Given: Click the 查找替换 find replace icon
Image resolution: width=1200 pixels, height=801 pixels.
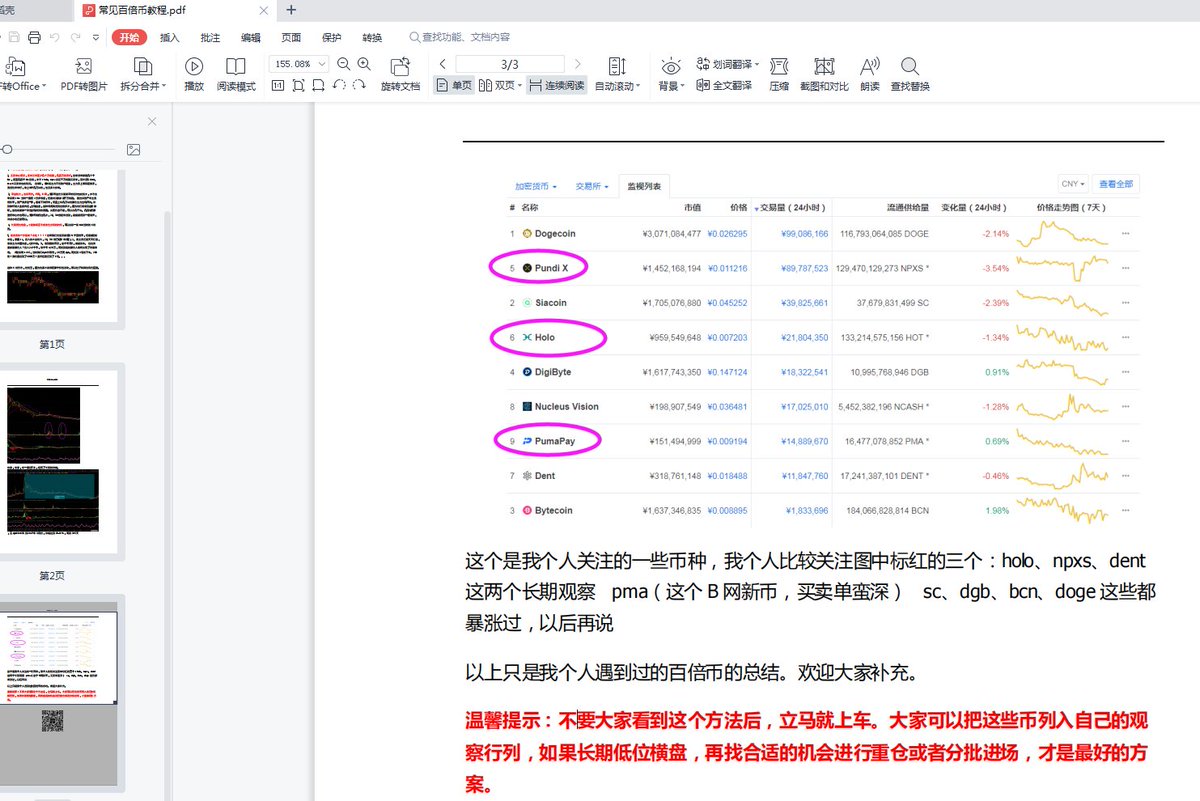Looking at the screenshot, I should [x=910, y=66].
